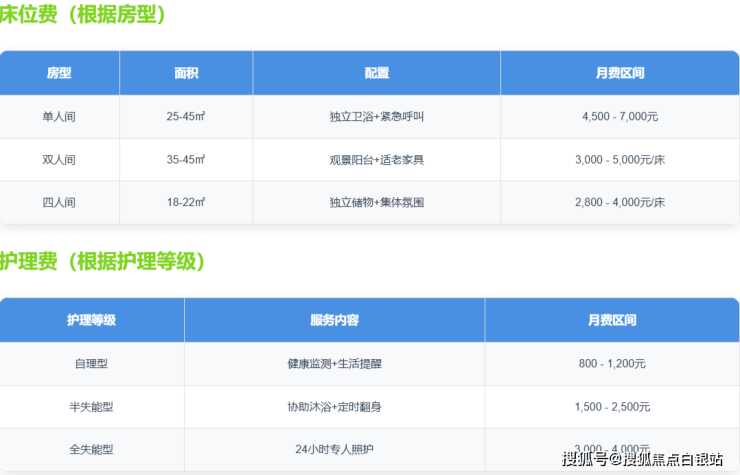
Task: Select the 半失能型 row label
Action: [91, 407]
